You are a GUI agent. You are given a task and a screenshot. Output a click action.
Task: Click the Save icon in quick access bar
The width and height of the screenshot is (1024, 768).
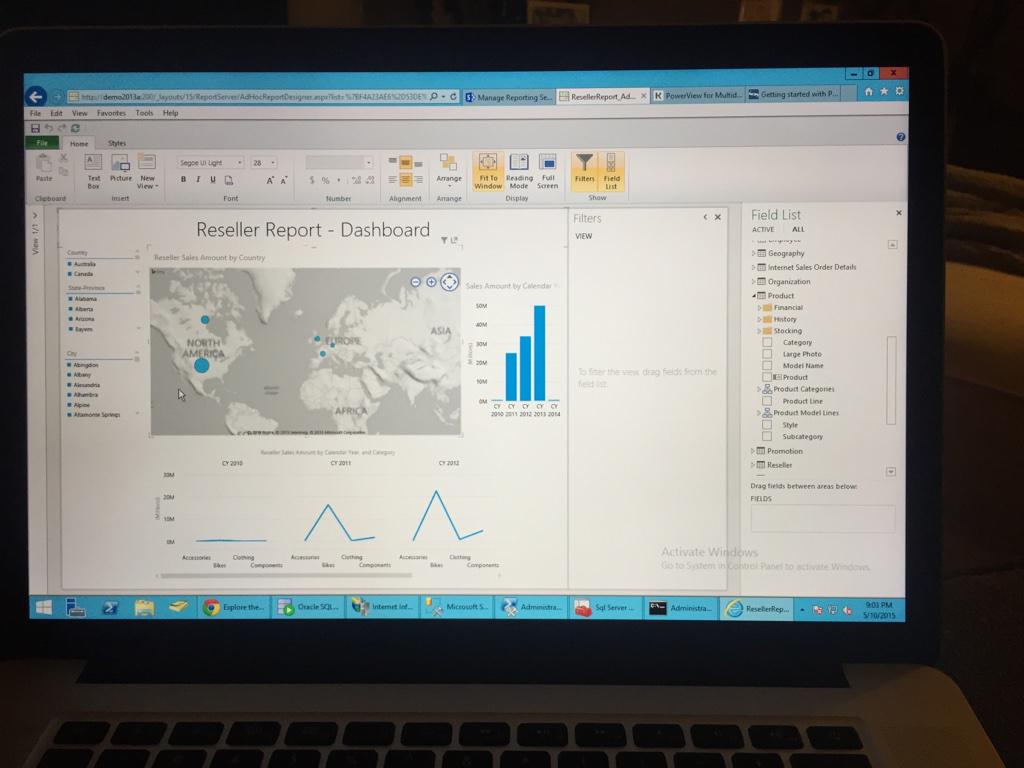[35, 128]
